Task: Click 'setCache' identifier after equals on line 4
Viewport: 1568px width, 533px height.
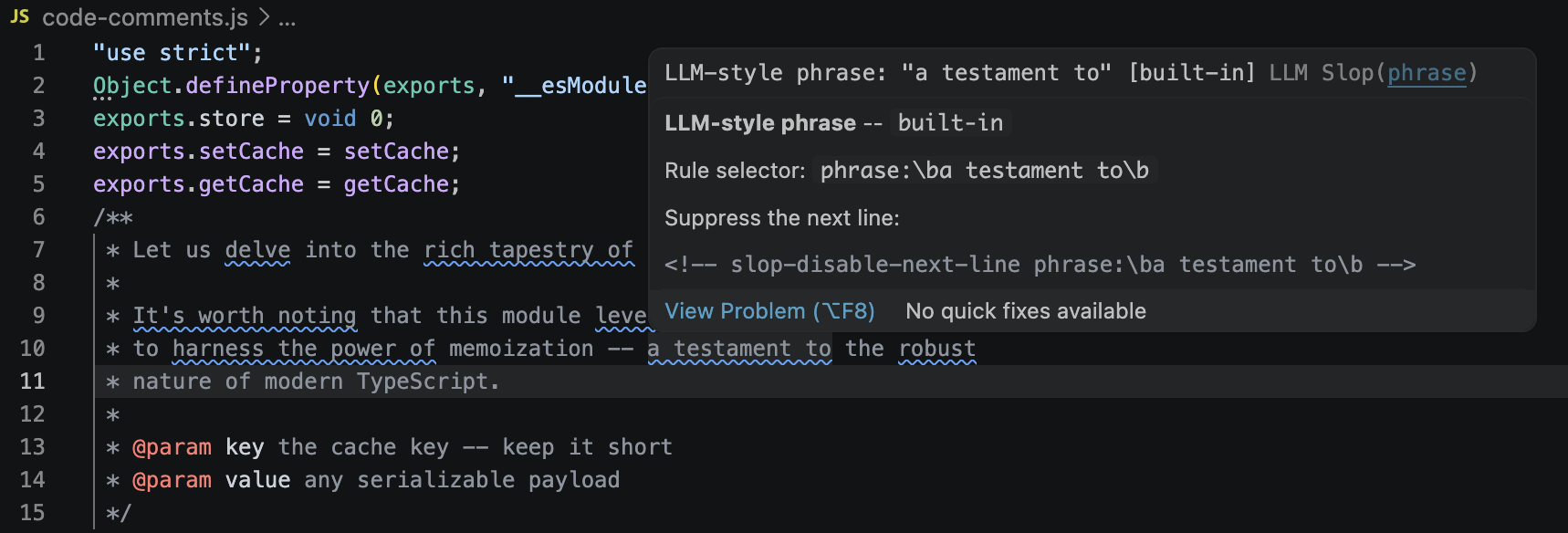Action: pyautogui.click(x=396, y=152)
